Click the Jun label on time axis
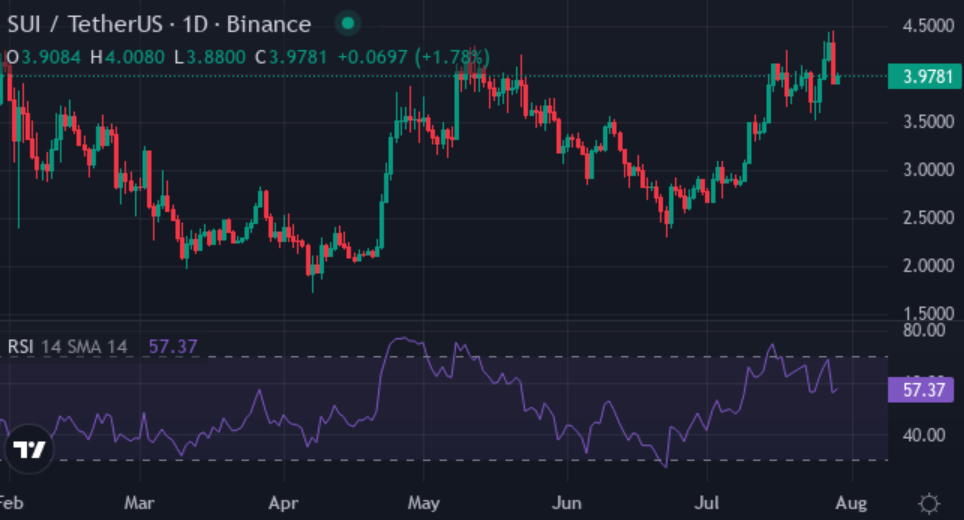 click(x=567, y=503)
